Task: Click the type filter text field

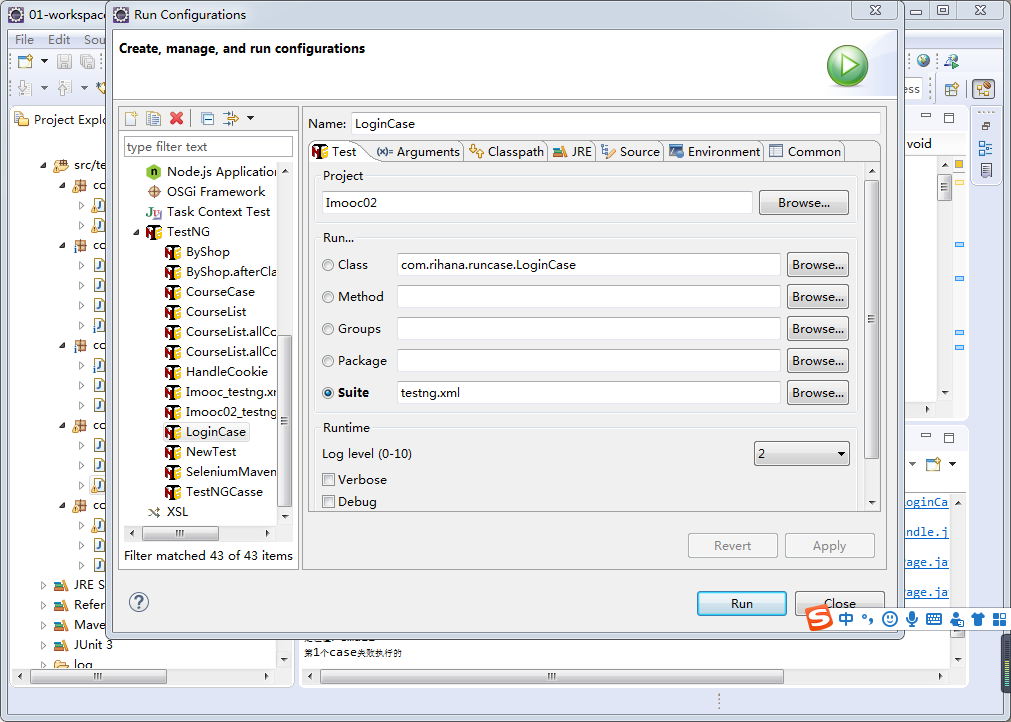Action: point(208,147)
